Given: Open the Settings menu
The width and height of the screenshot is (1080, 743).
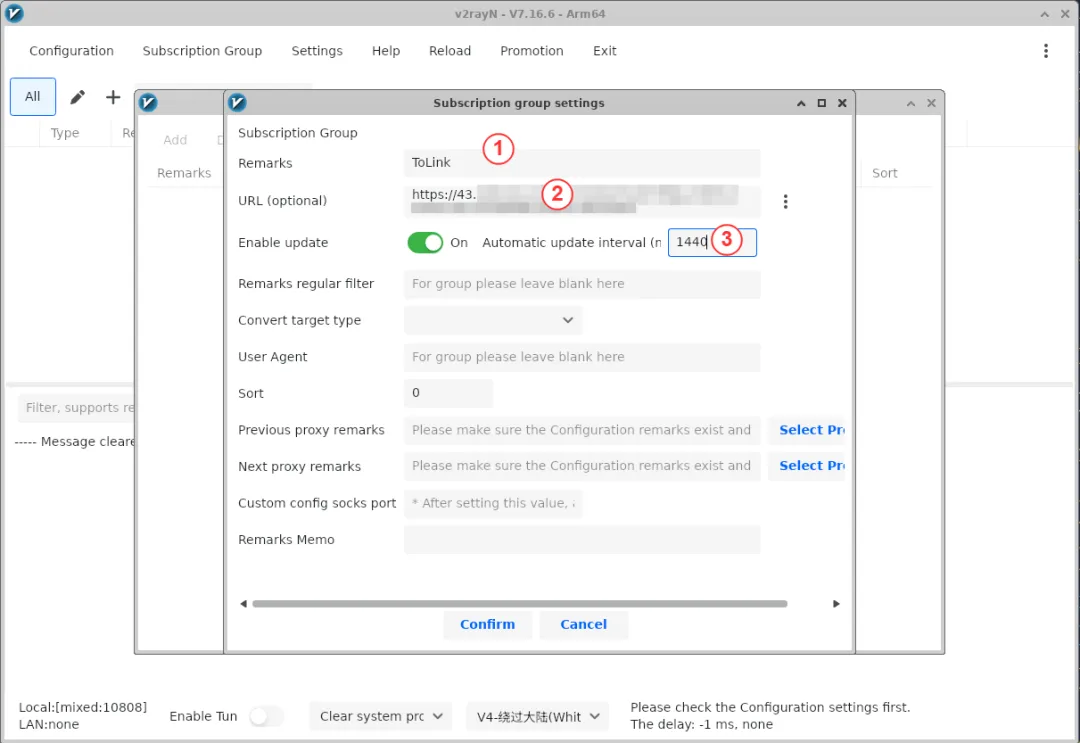Looking at the screenshot, I should (317, 51).
